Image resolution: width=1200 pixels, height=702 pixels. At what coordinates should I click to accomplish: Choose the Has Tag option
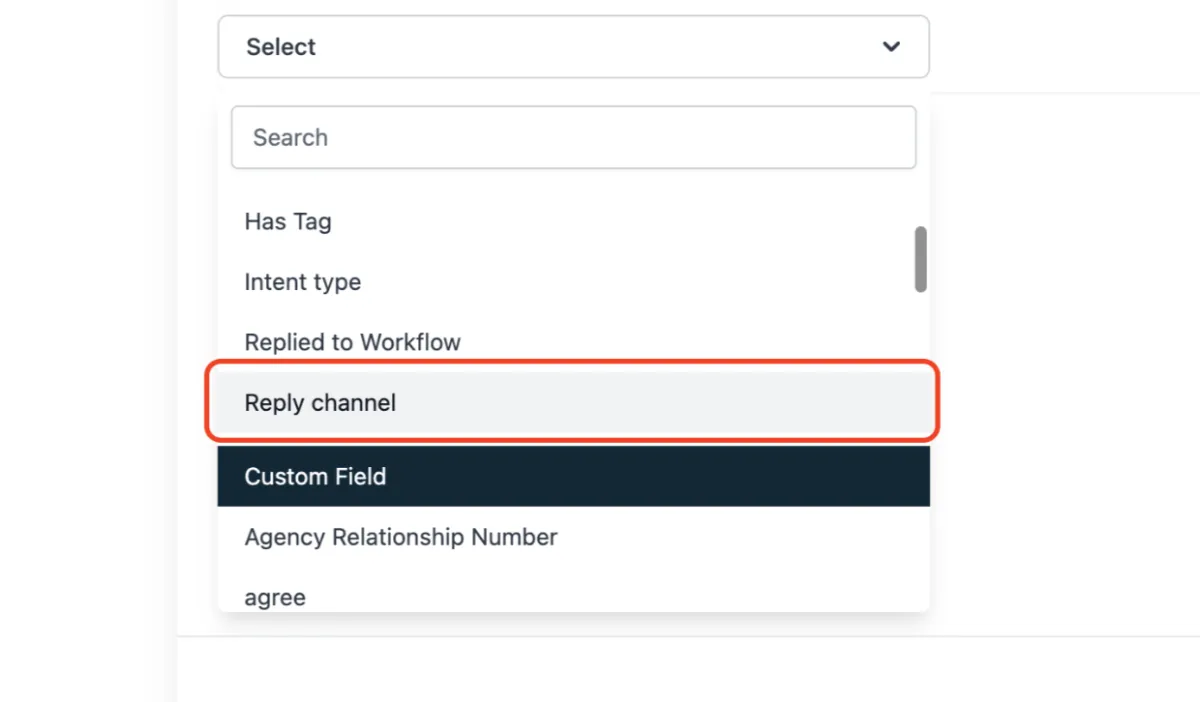click(288, 221)
